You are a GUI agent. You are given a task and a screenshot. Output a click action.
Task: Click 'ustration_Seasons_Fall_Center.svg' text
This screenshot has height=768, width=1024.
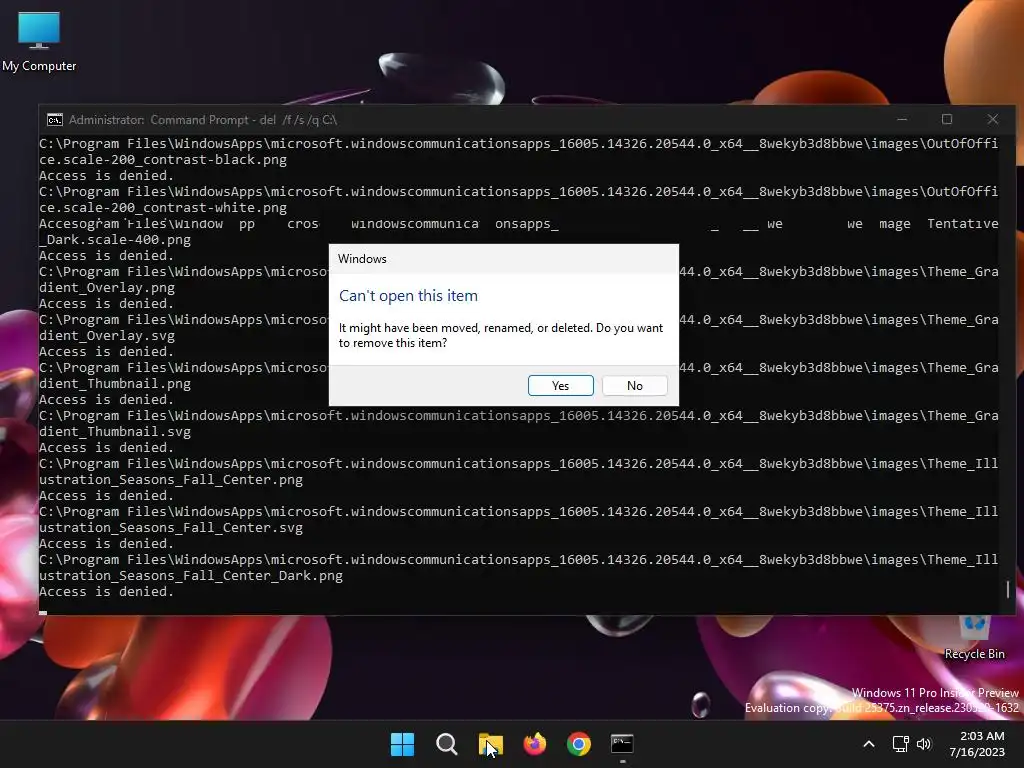coord(171,528)
